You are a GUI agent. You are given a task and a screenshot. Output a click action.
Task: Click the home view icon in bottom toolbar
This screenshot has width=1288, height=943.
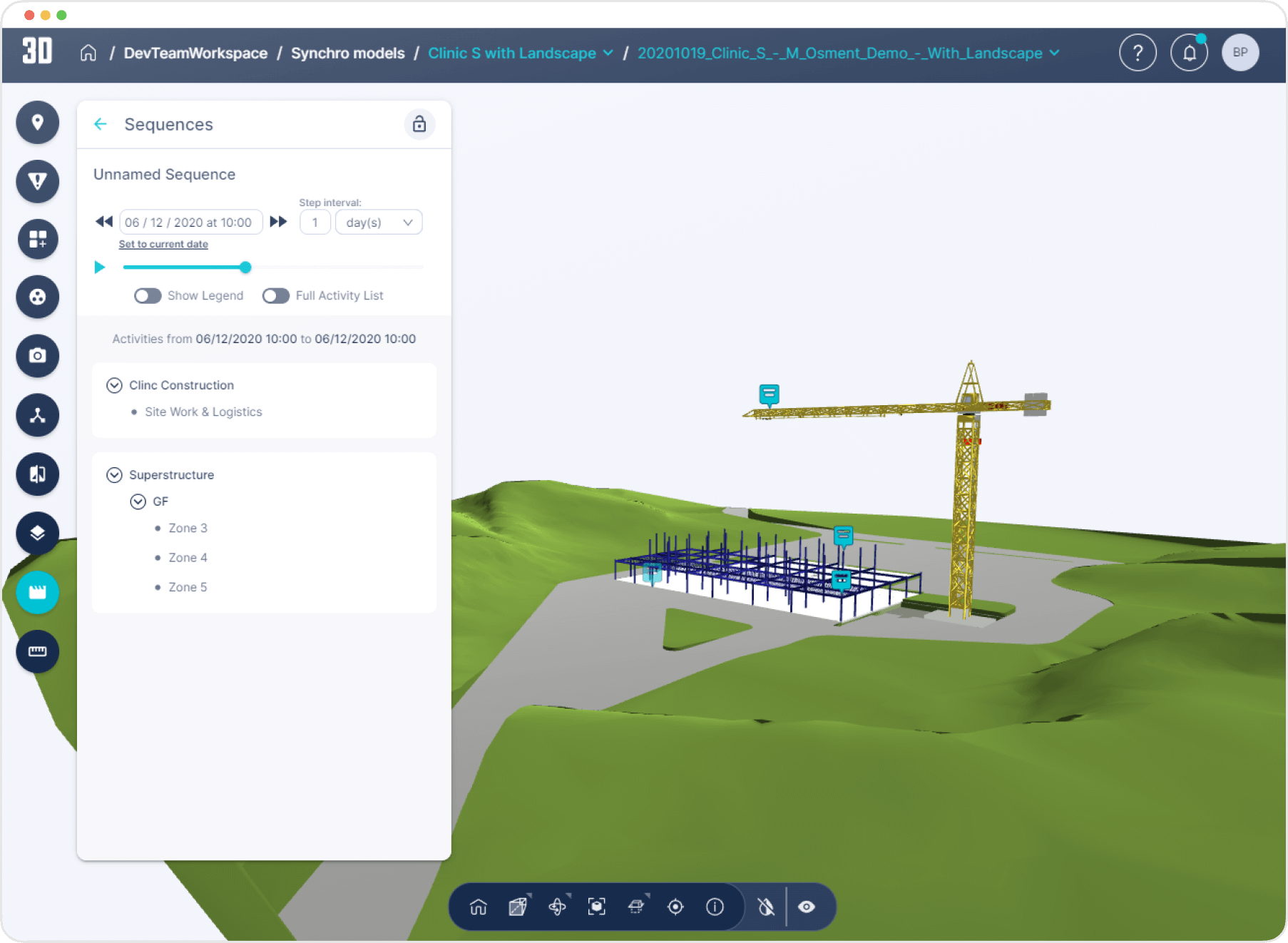pos(479,907)
